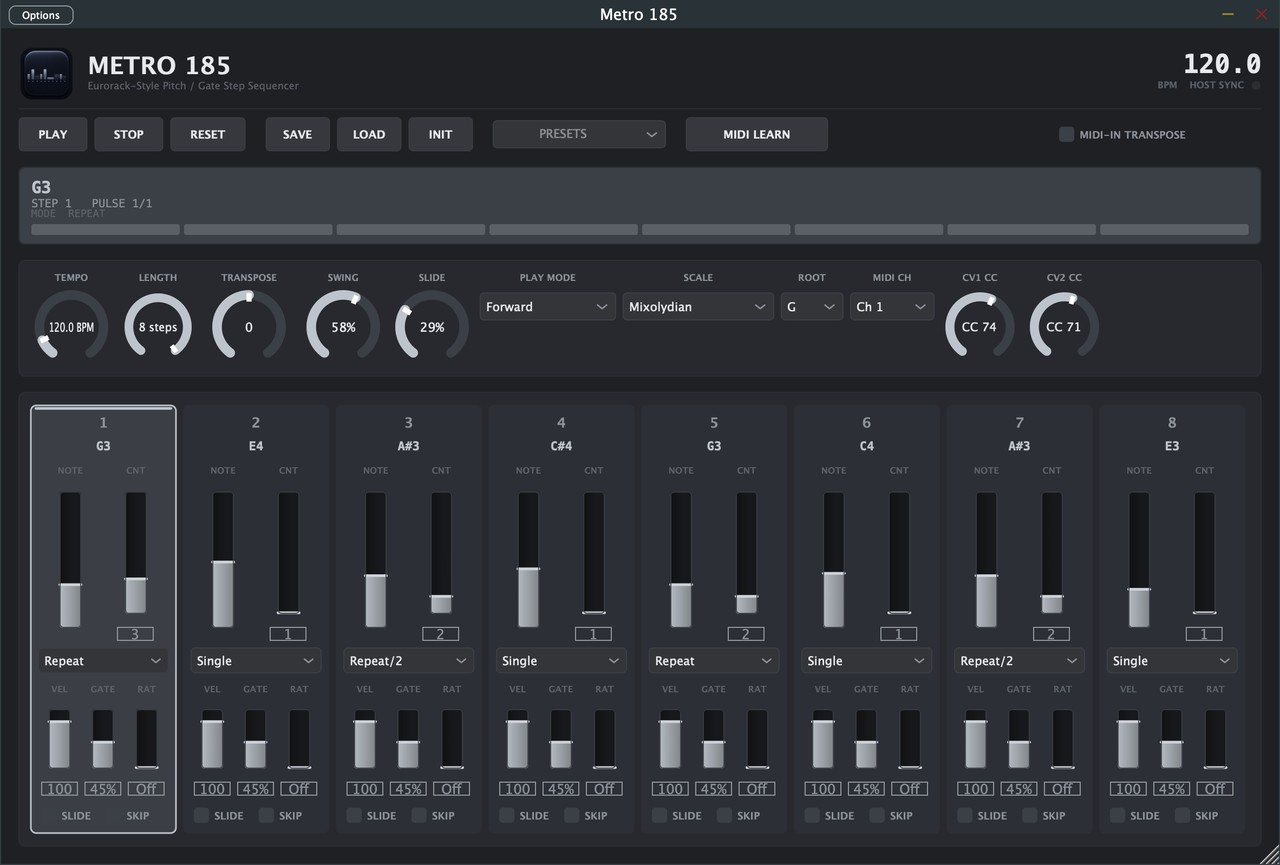The height and width of the screenshot is (865, 1280).
Task: Activate MIDI LEARN
Action: tap(757, 134)
